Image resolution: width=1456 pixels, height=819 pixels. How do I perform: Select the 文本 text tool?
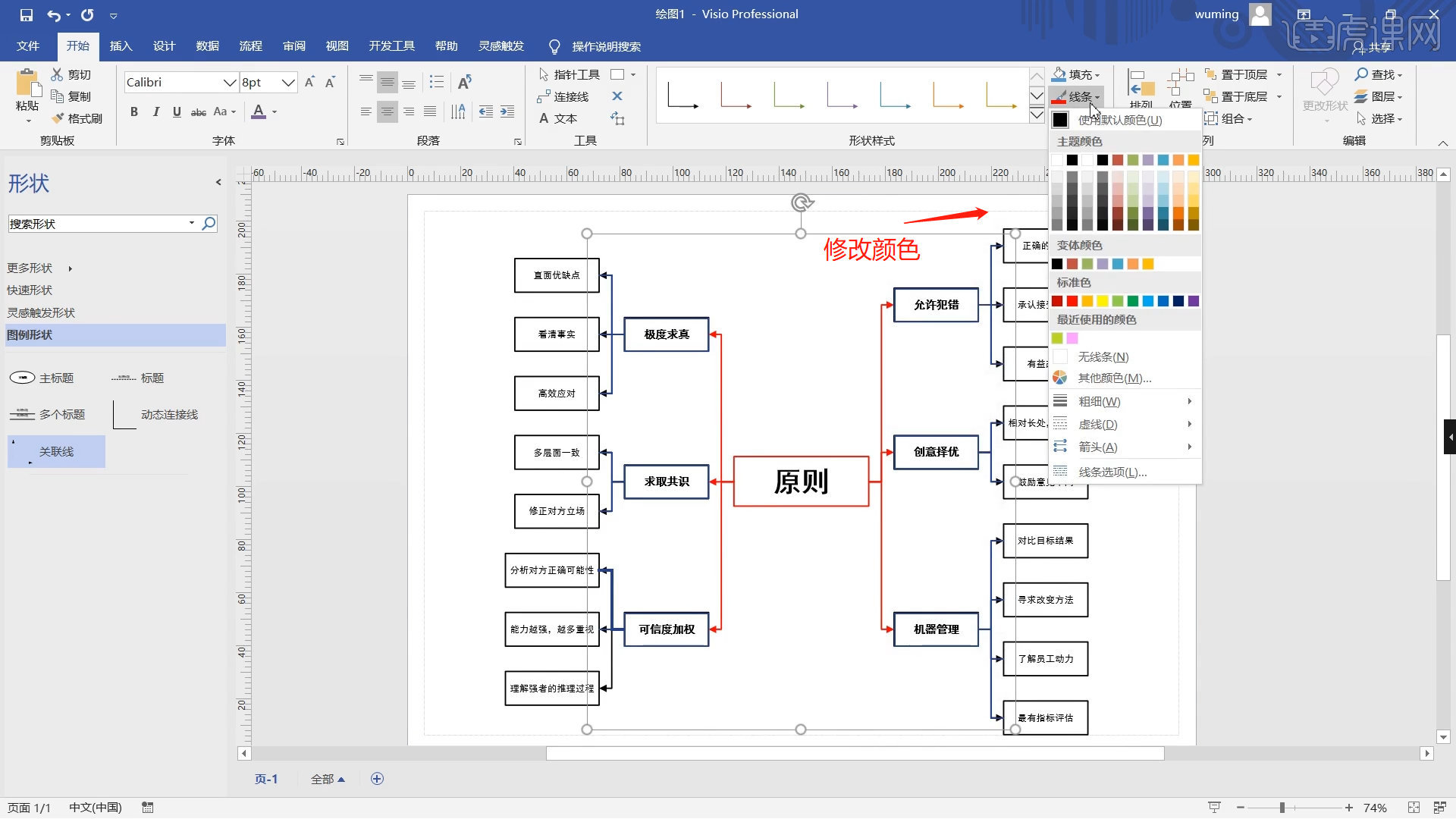tap(563, 118)
